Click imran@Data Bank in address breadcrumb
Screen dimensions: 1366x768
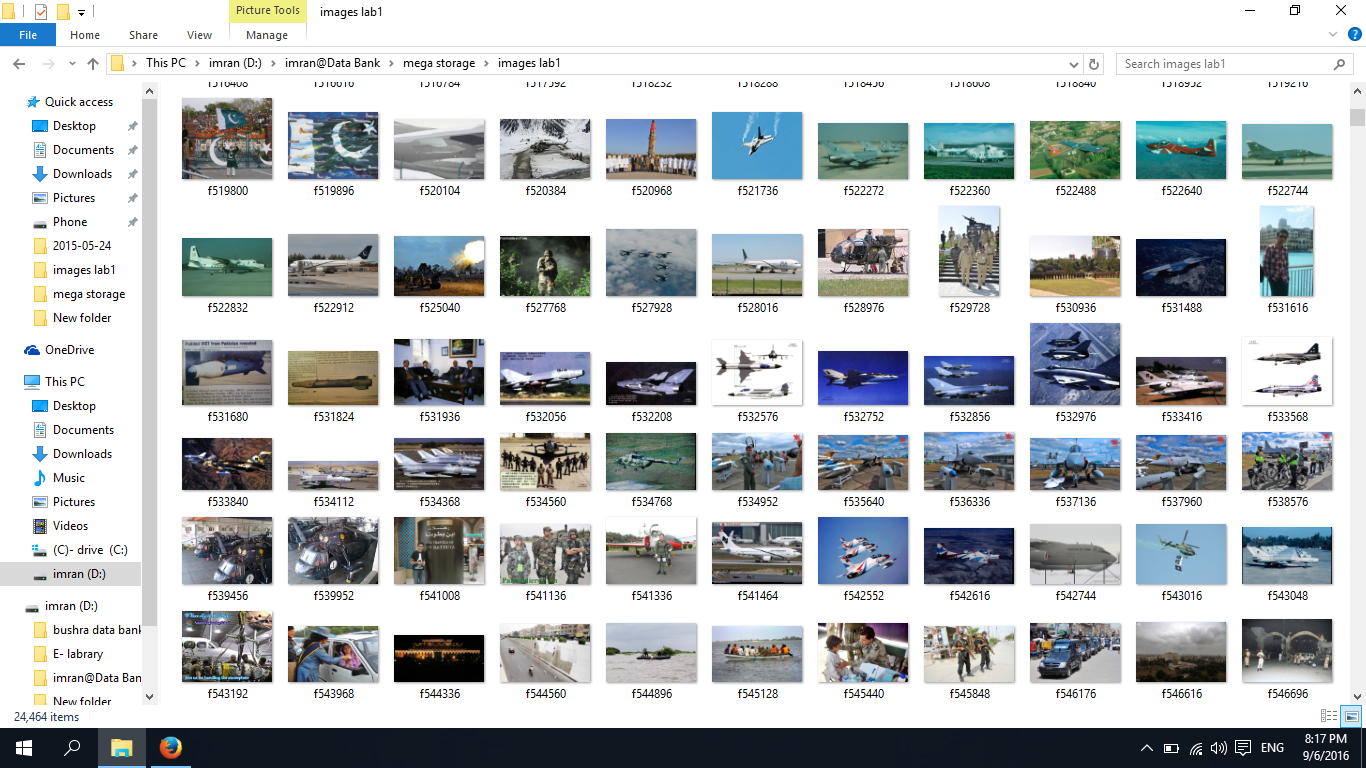pos(333,63)
